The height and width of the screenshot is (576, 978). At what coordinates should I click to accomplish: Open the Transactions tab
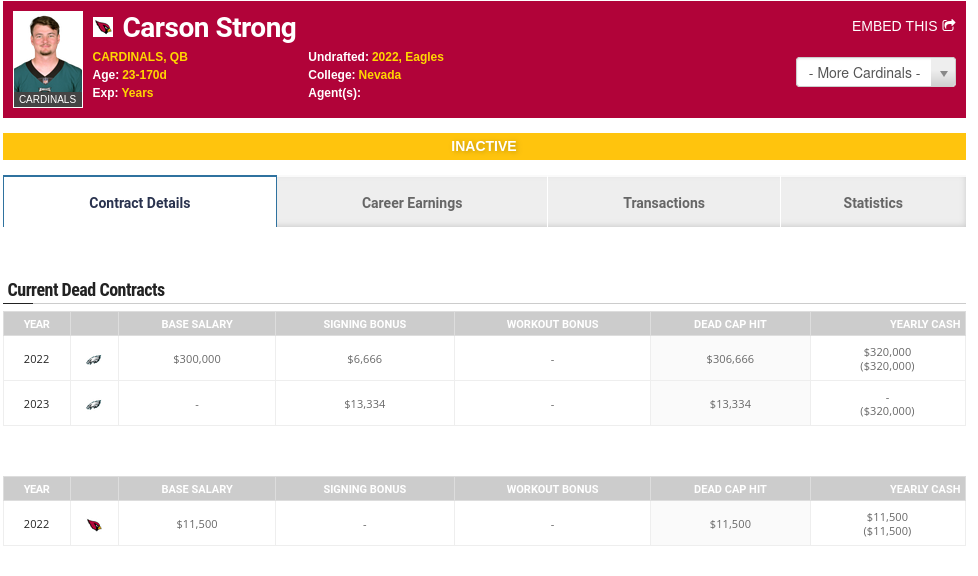pyautogui.click(x=664, y=203)
